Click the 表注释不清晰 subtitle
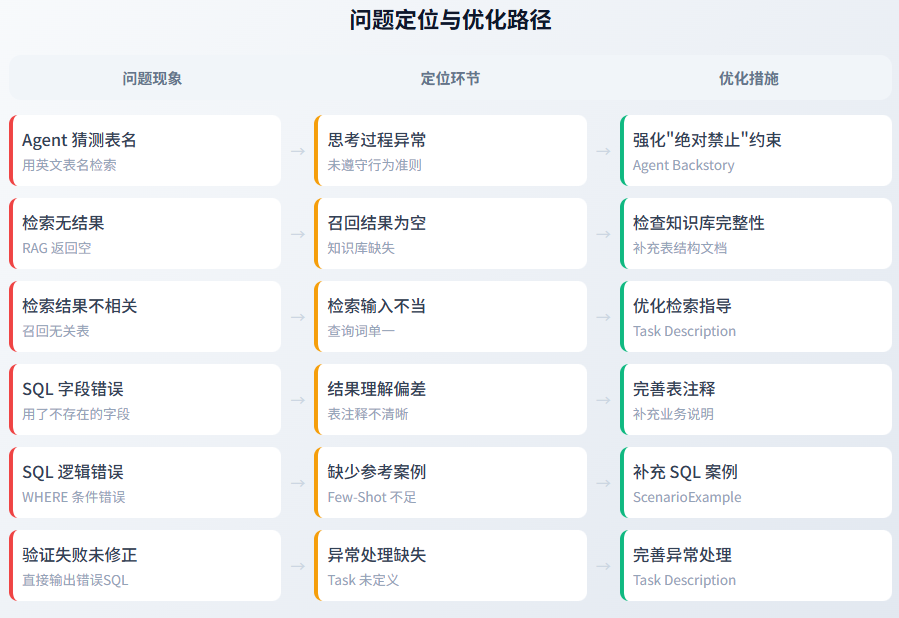The width and height of the screenshot is (899, 618). click(x=368, y=414)
